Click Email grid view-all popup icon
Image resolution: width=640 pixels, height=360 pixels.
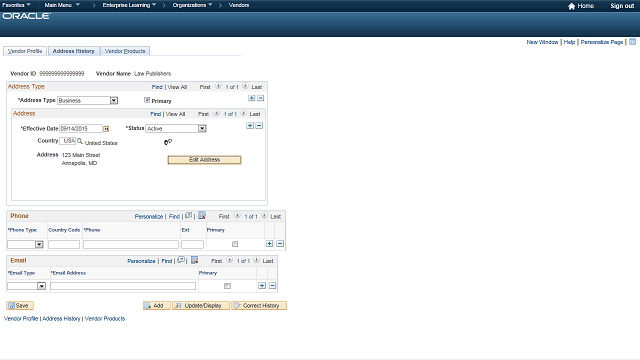pyautogui.click(x=181, y=260)
